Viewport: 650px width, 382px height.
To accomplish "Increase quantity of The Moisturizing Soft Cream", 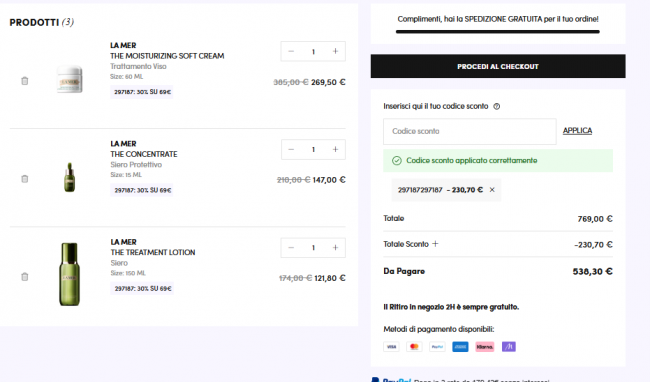I will [335, 51].
